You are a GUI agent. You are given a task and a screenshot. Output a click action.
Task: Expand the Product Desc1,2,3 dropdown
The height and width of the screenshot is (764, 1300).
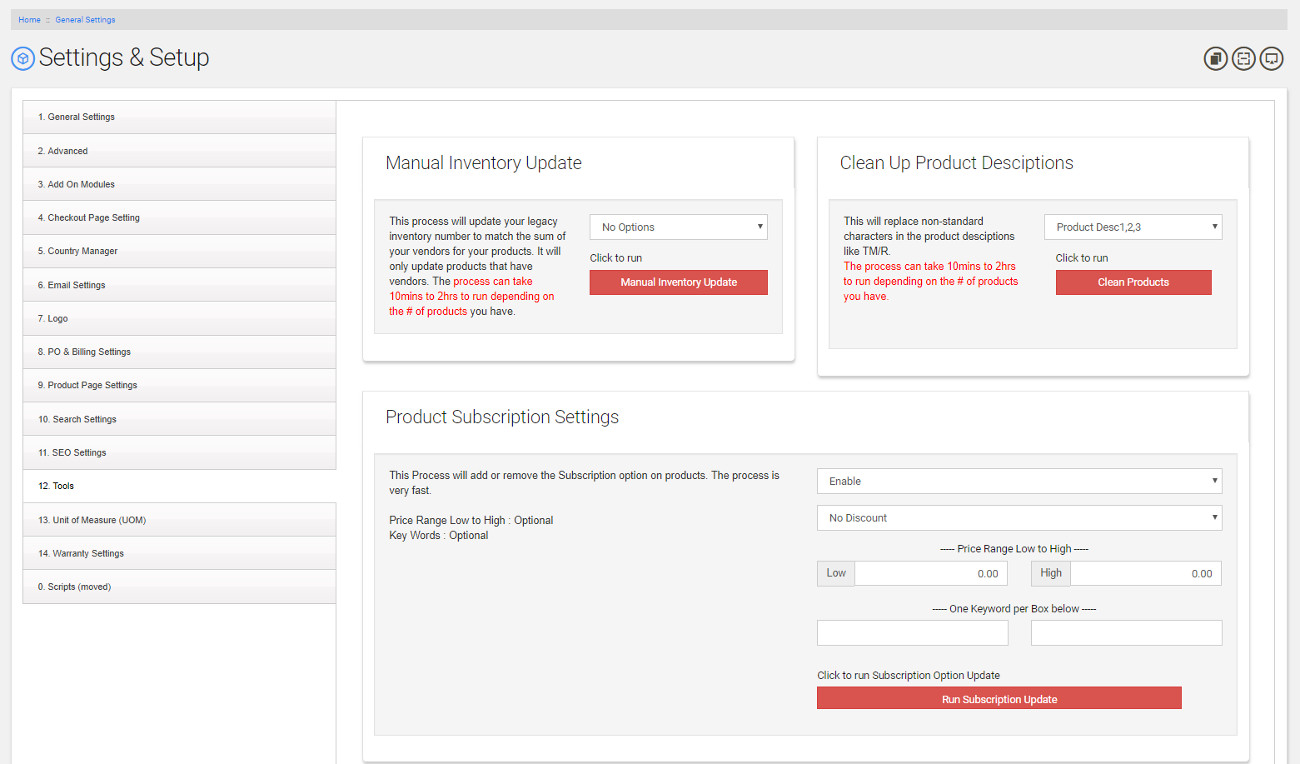point(1132,227)
